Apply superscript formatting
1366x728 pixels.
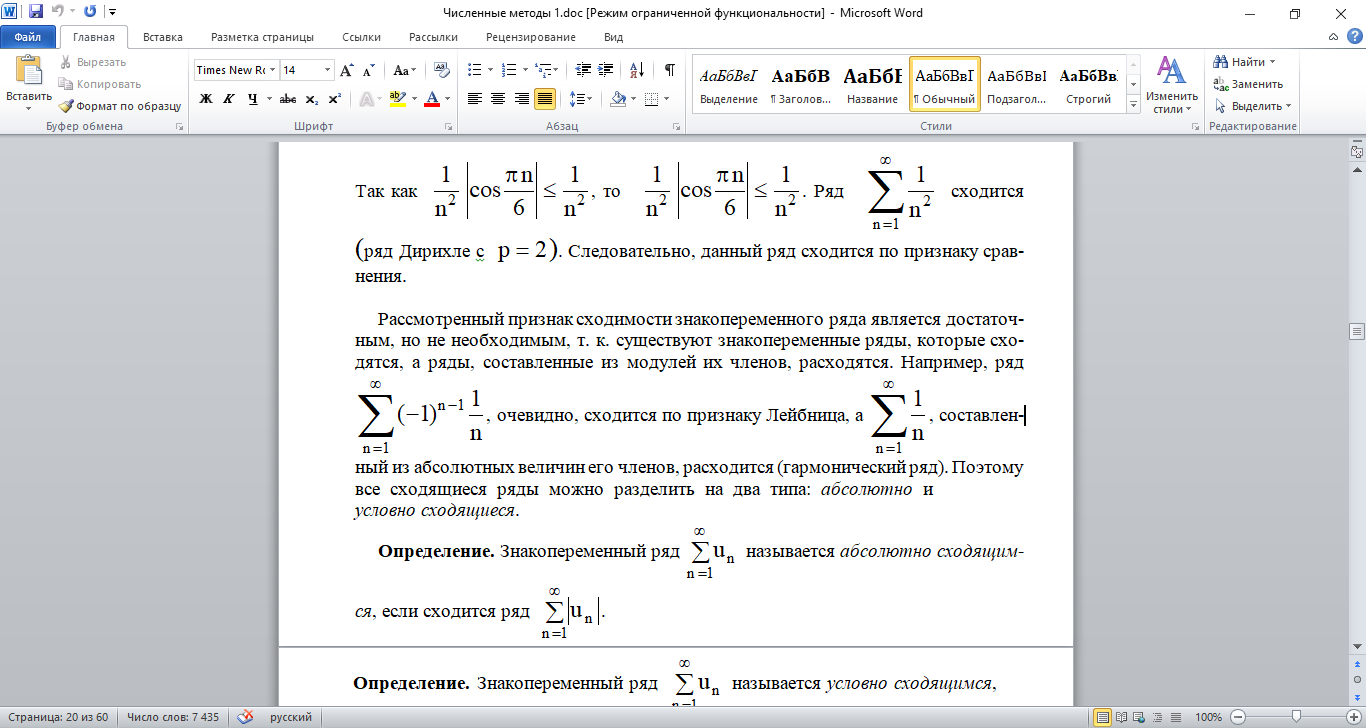(334, 98)
